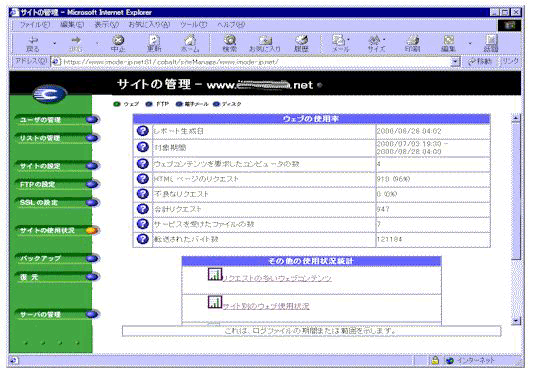The width and height of the screenshot is (534, 375).
Task: Click chart icon beside サイト別のウェブ使用状況
Action: coord(215,302)
